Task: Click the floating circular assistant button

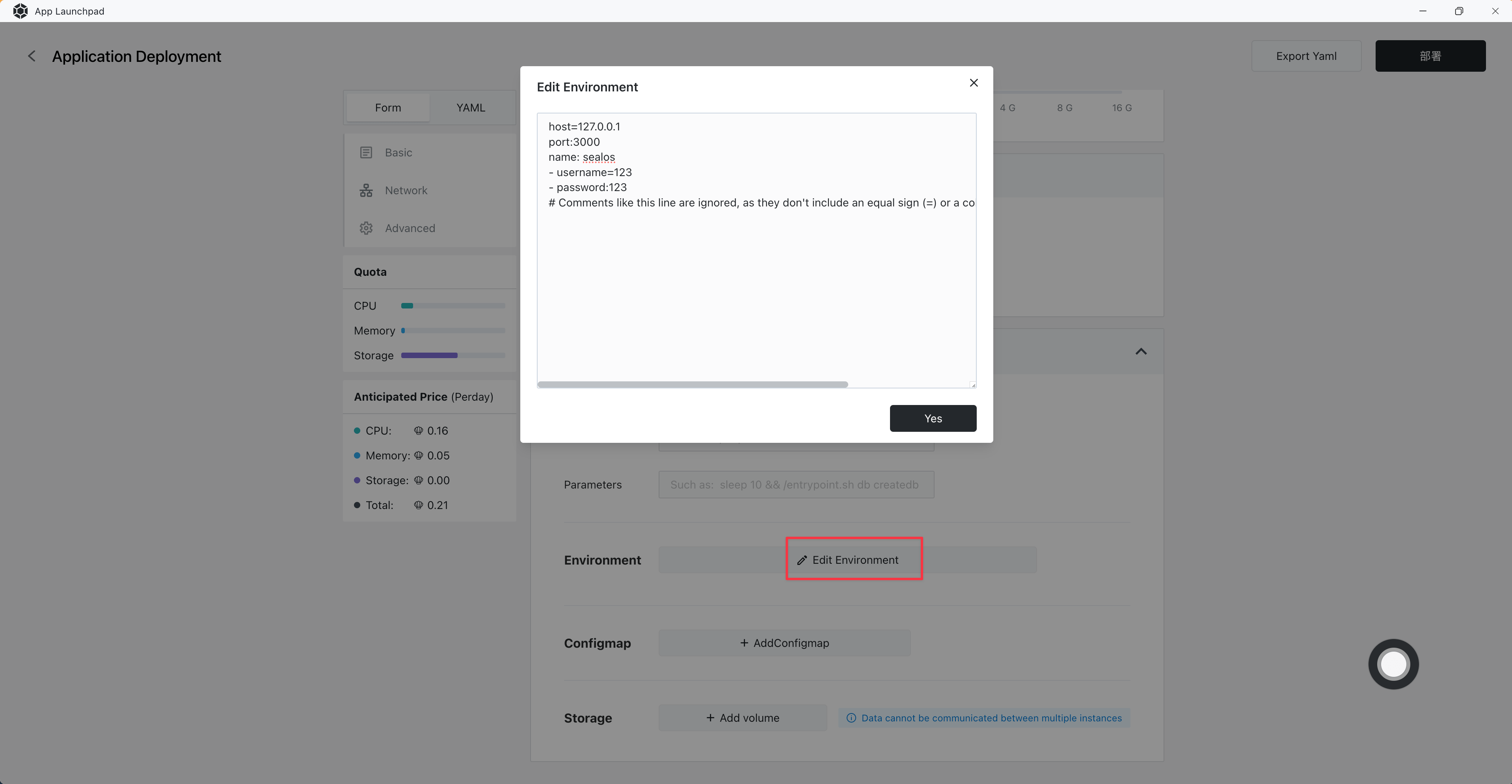Action: point(1393,664)
